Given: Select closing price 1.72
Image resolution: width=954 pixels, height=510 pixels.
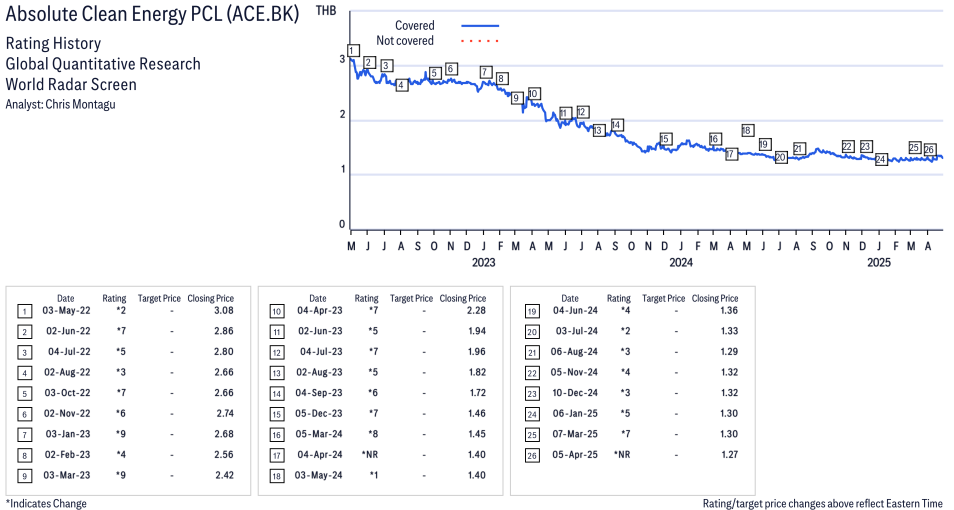Looking at the screenshot, I should coord(478,393).
